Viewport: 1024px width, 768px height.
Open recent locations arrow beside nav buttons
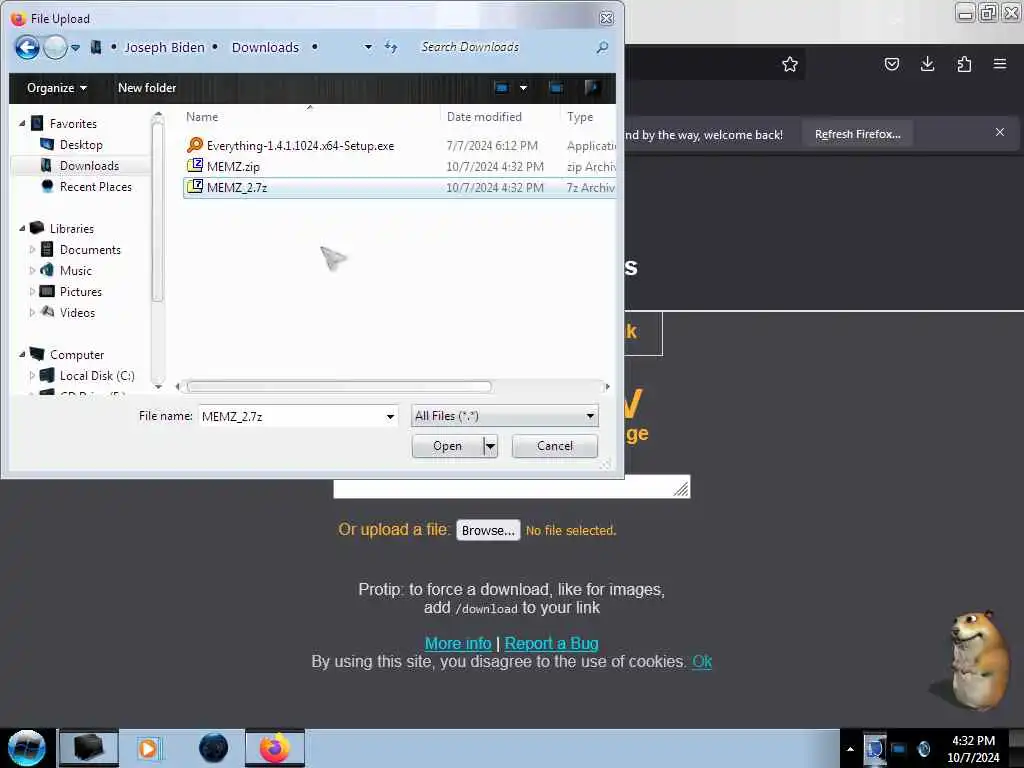76,48
